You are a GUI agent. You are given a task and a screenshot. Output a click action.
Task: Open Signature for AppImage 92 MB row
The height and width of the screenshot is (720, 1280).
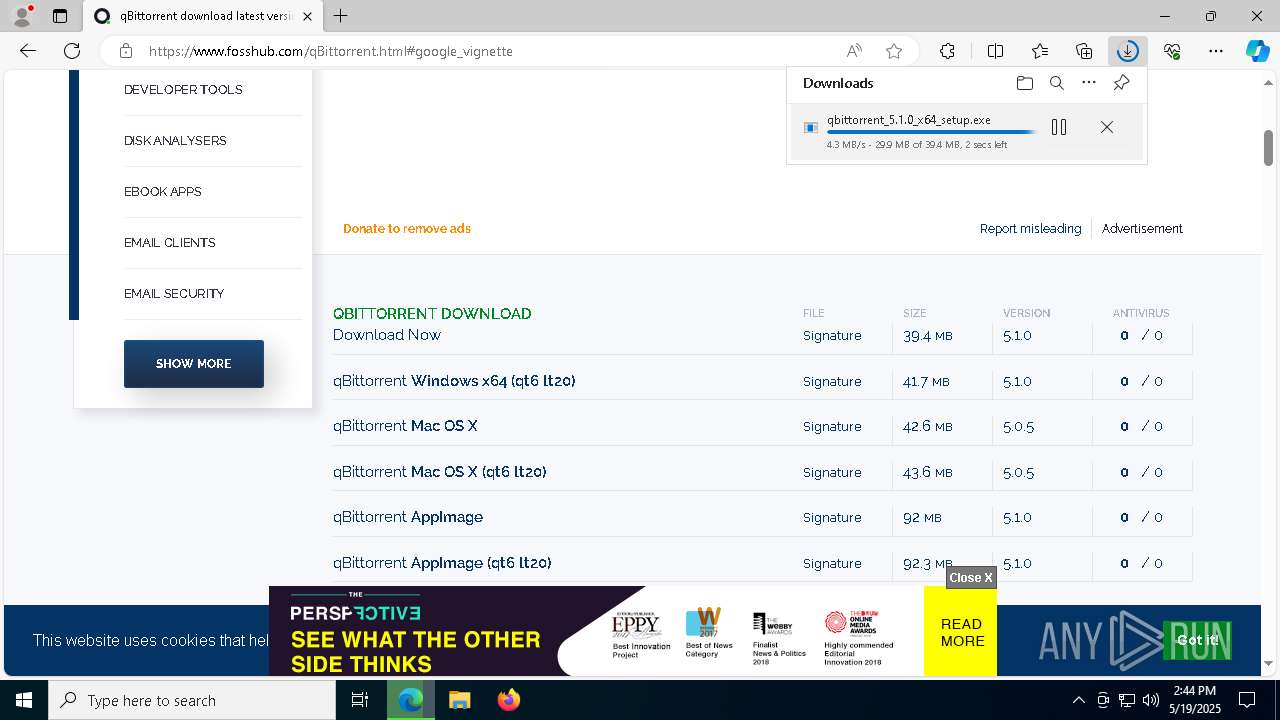[832, 518]
